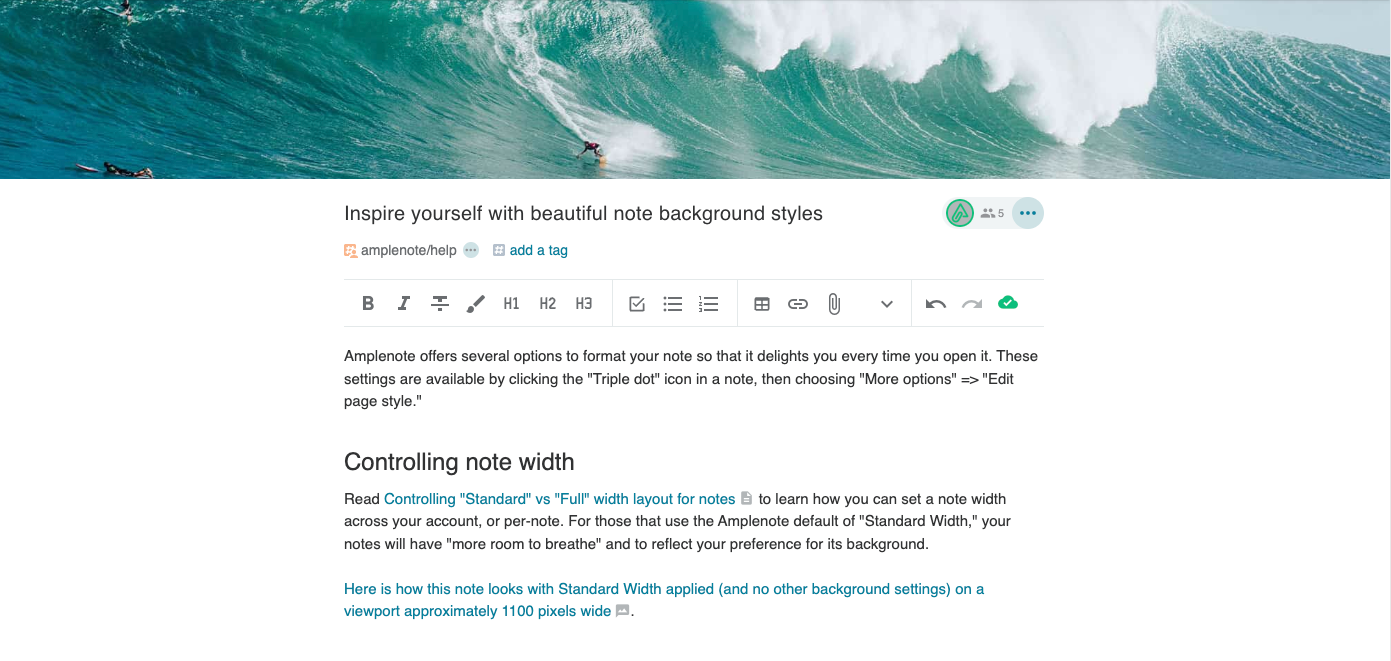Insert a numbered list
The height and width of the screenshot is (661, 1391).
tap(709, 304)
